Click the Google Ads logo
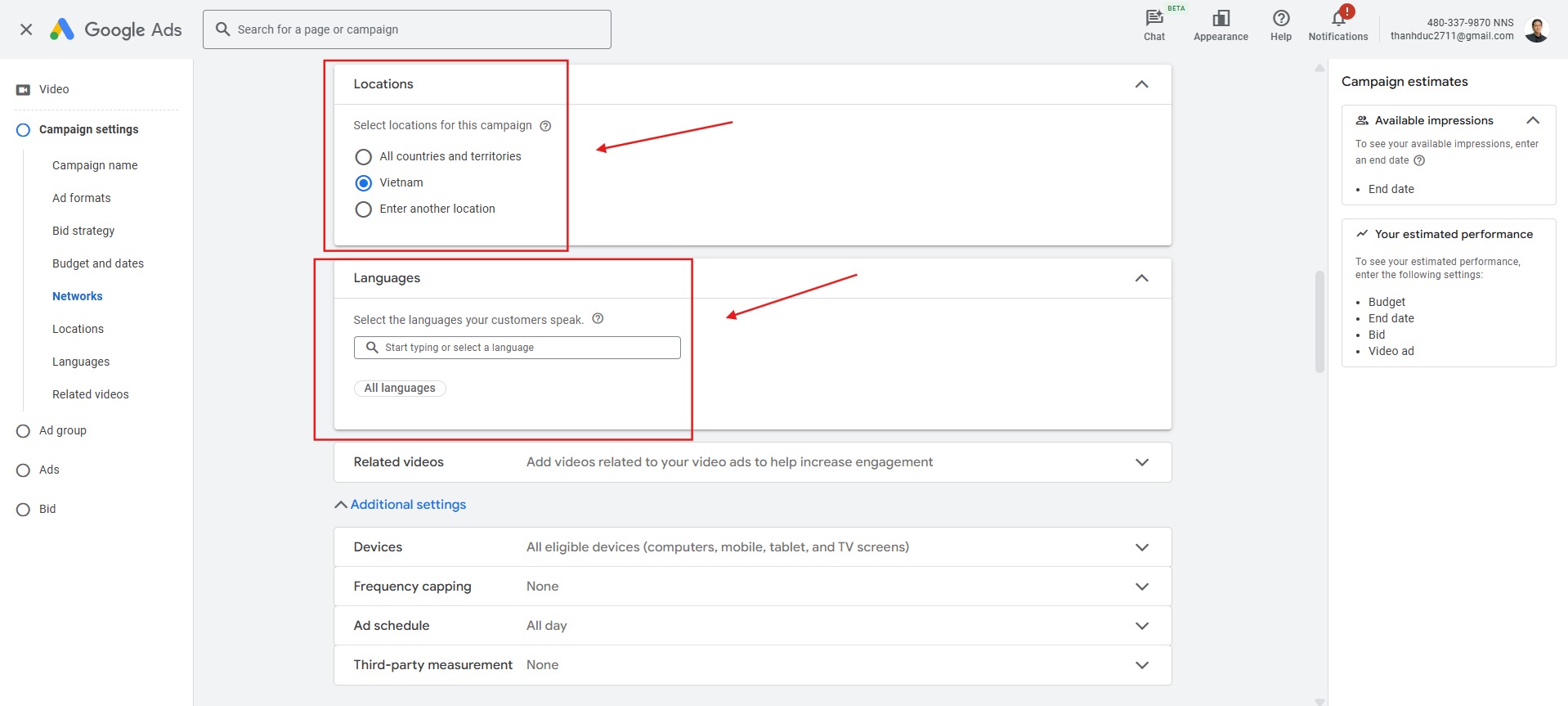Image resolution: width=1568 pixels, height=706 pixels. pos(116,29)
